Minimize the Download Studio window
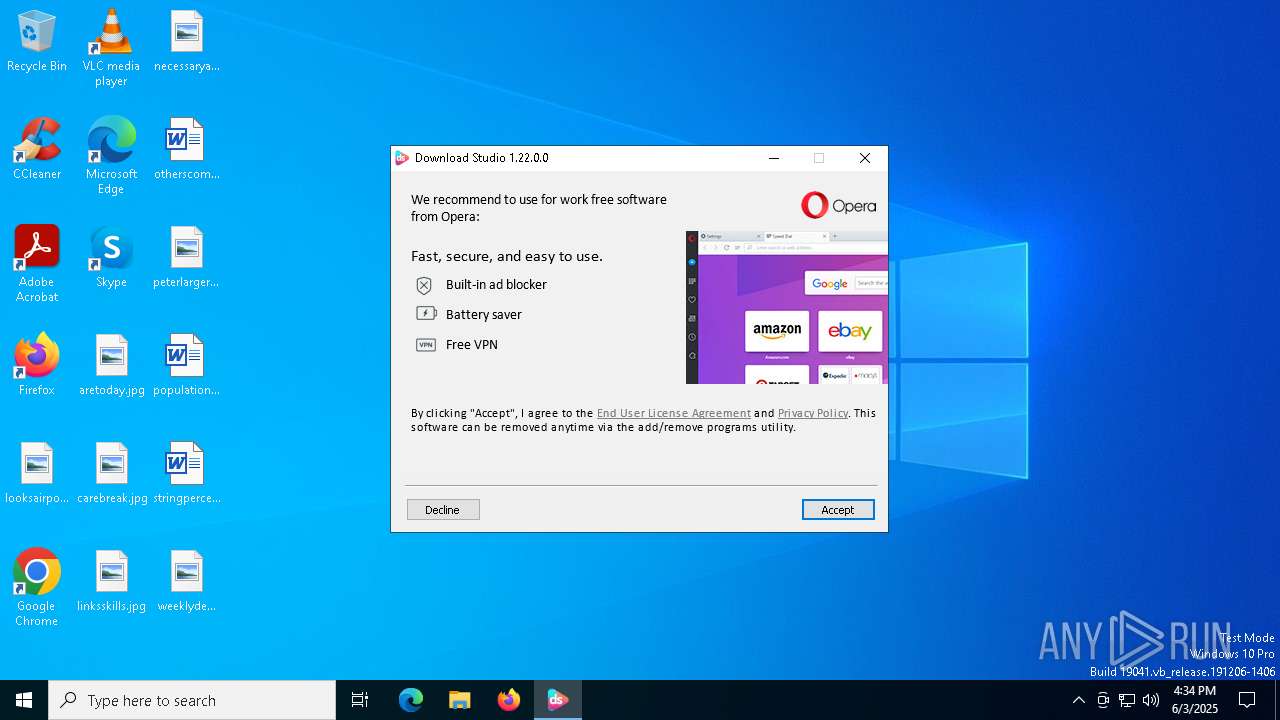This screenshot has height=720, width=1280. [x=774, y=158]
